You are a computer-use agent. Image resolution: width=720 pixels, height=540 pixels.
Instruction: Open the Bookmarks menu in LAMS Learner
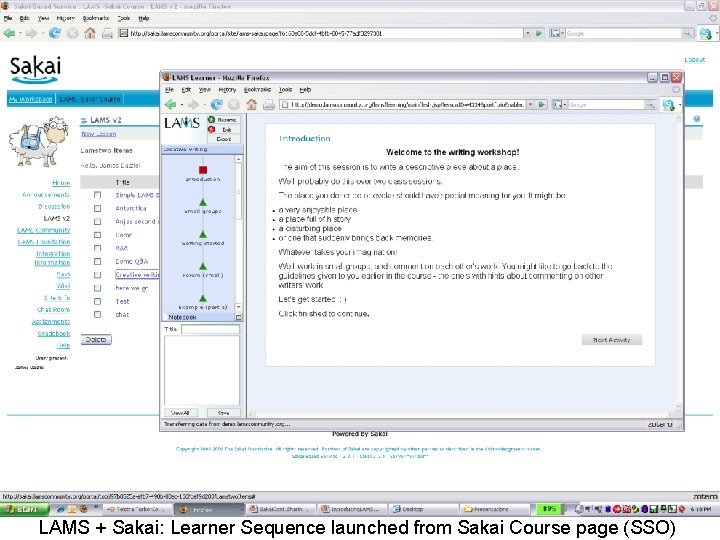[x=257, y=90]
